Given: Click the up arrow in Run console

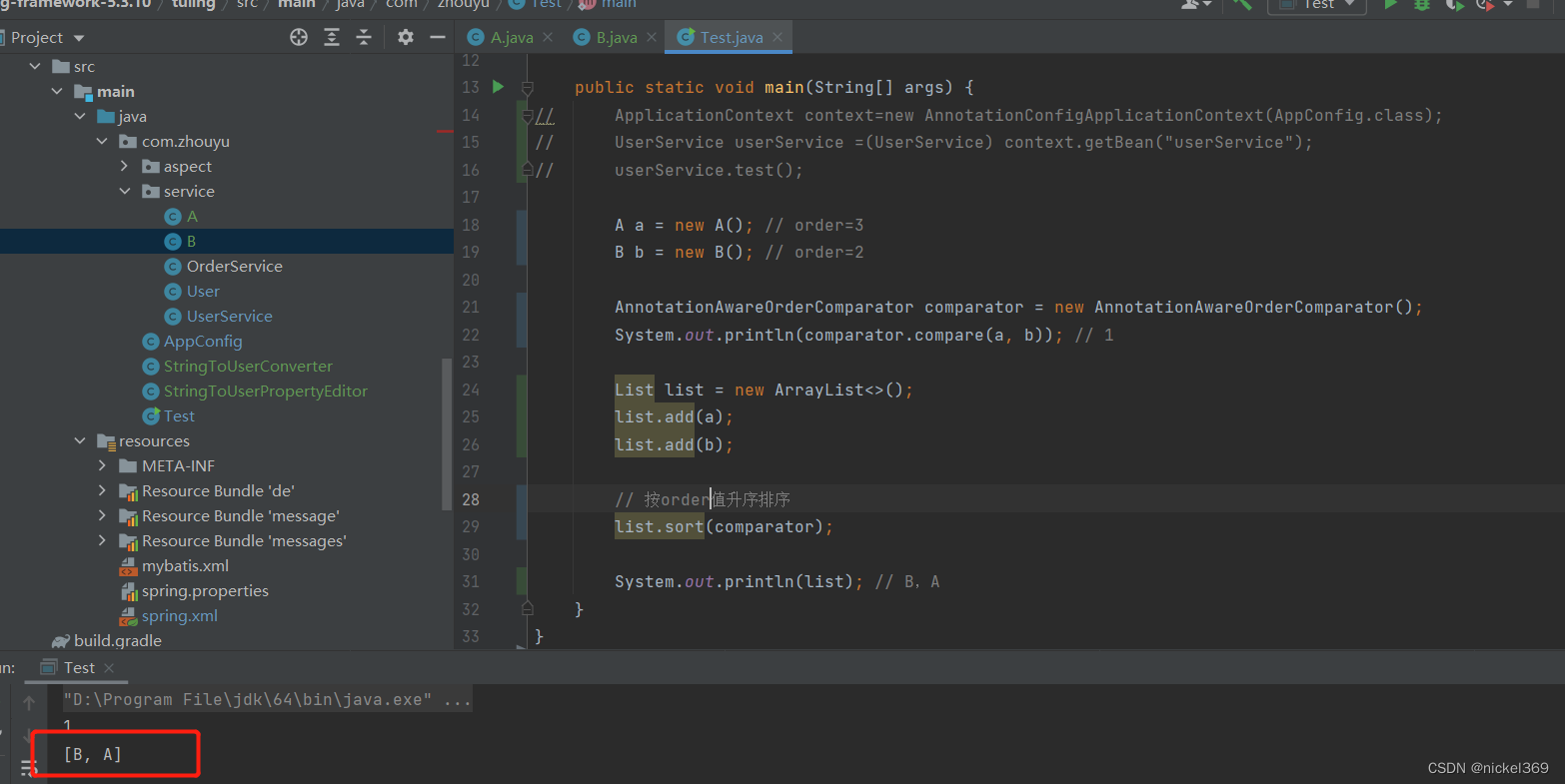Looking at the screenshot, I should [29, 703].
